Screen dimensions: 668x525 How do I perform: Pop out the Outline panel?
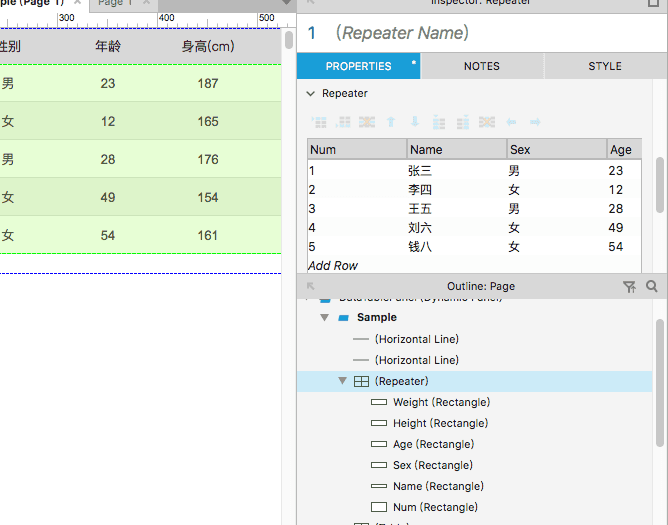(x=311, y=286)
